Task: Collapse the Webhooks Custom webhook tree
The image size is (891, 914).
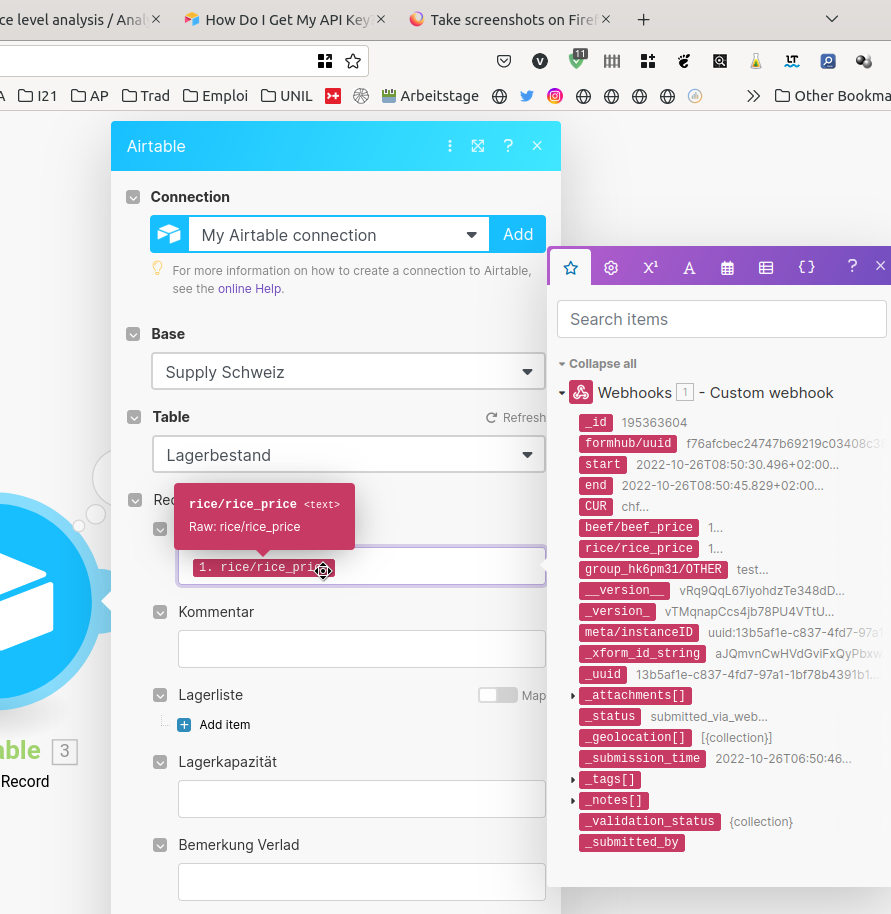Action: [x=562, y=393]
